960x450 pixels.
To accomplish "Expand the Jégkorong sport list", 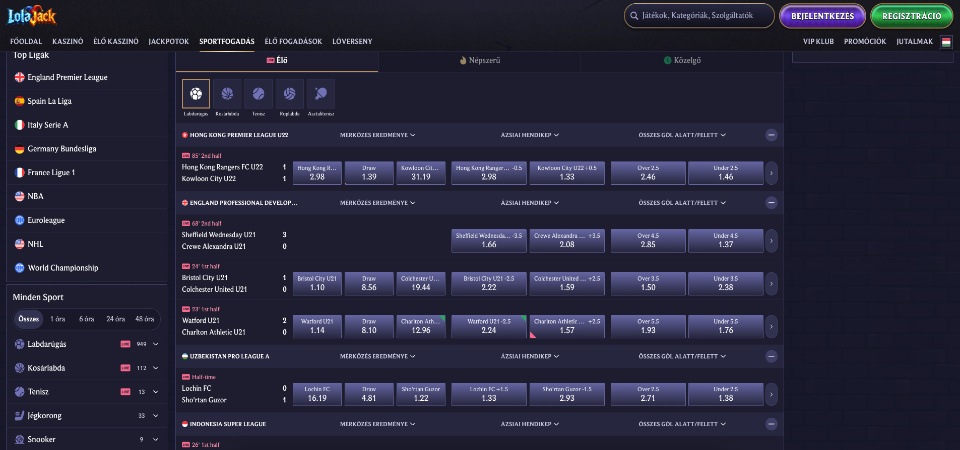I will coord(158,415).
